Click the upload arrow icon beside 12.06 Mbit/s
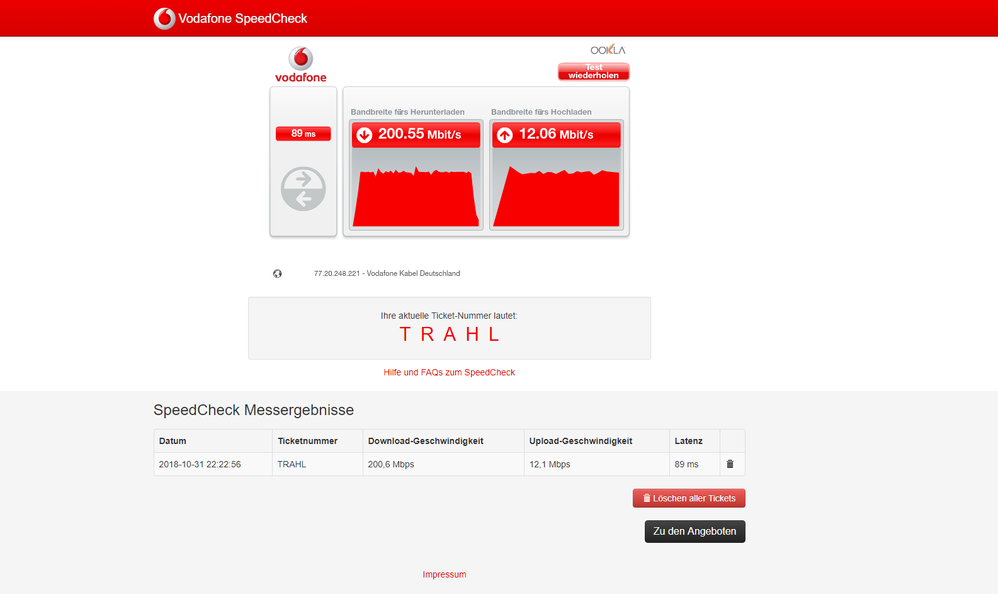The height and width of the screenshot is (594, 998). (x=505, y=135)
